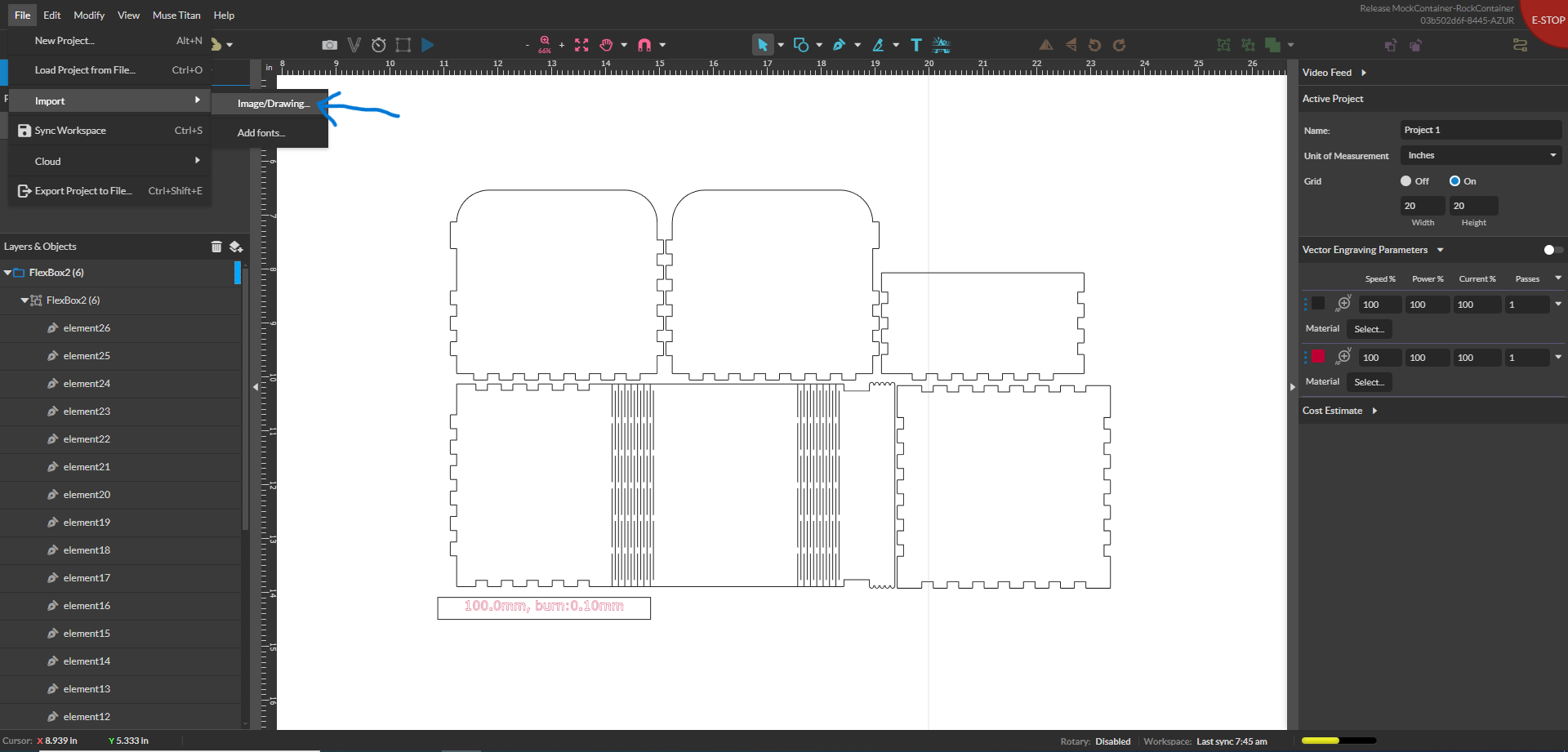The height and width of the screenshot is (752, 1568).
Task: Open the pan hand tool dropdown arrow
Action: click(x=624, y=45)
